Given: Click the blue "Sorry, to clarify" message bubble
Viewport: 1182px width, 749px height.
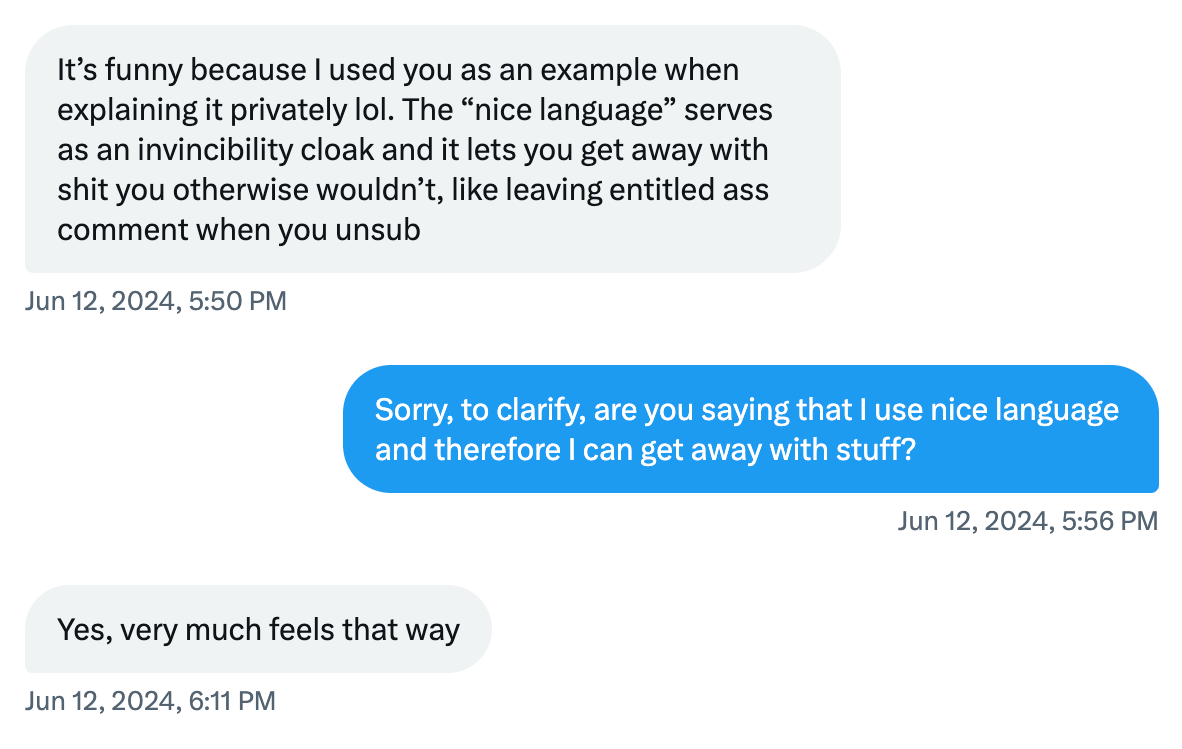Looking at the screenshot, I should click(x=750, y=429).
